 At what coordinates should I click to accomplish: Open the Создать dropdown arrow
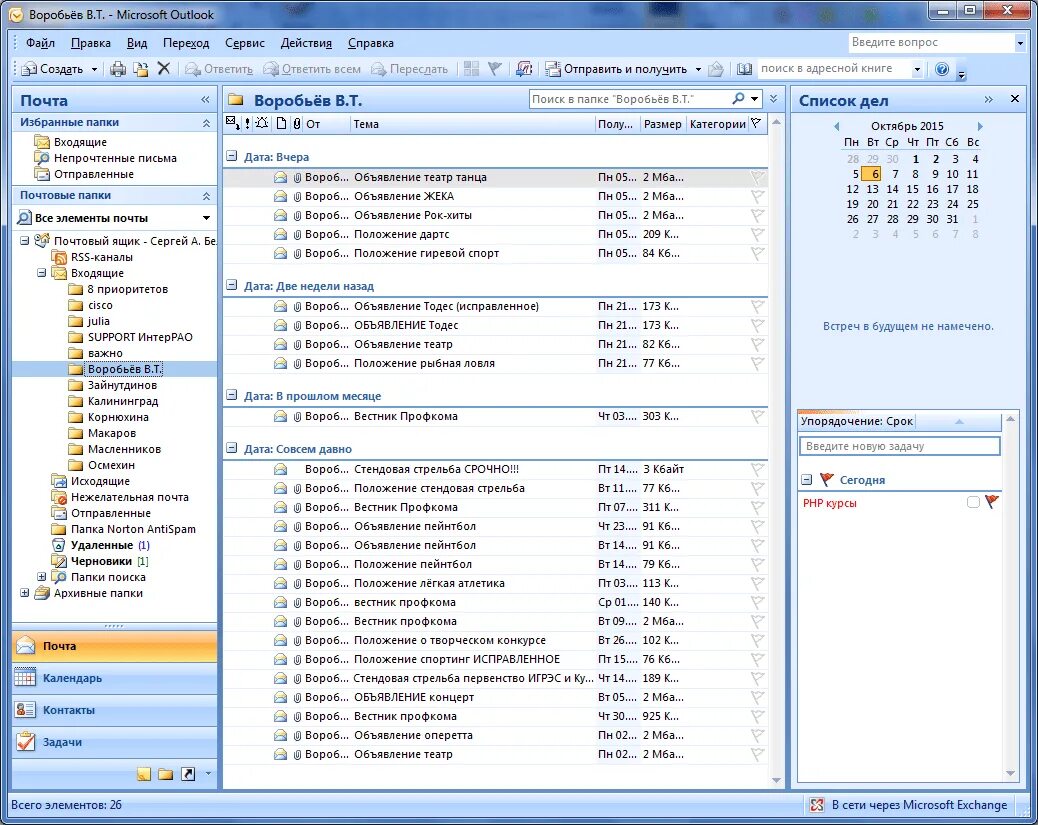[x=94, y=69]
